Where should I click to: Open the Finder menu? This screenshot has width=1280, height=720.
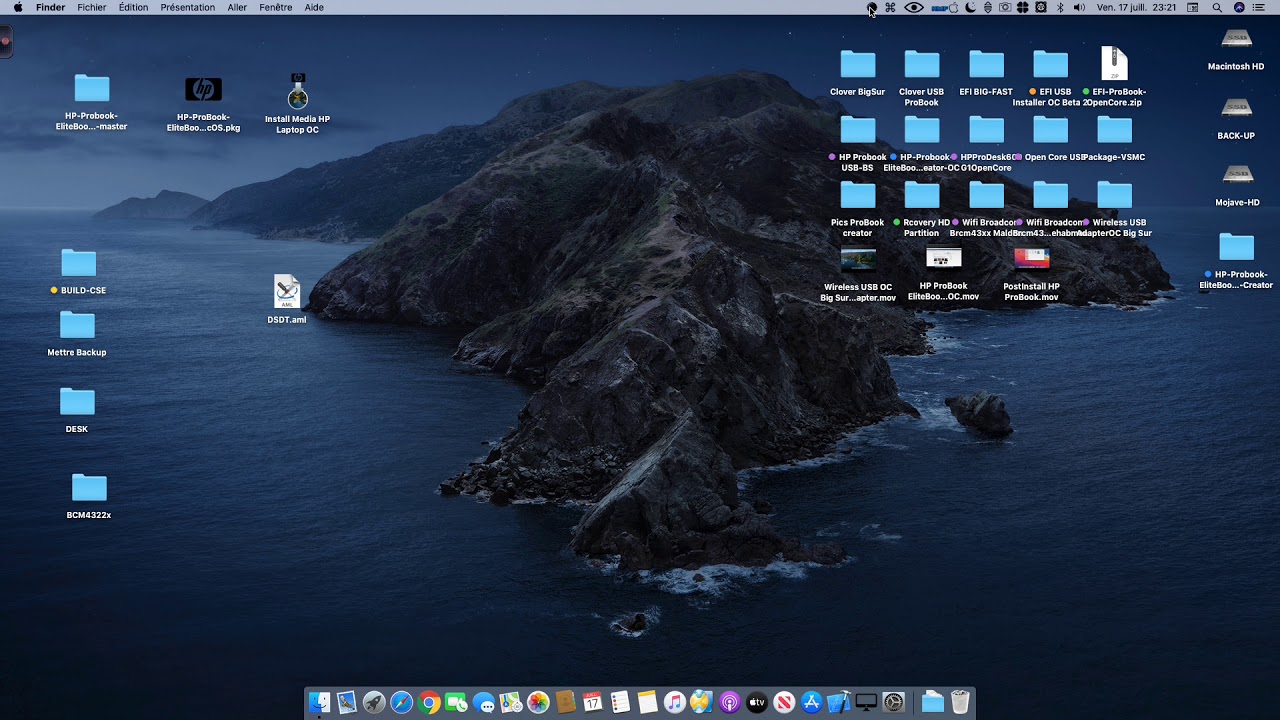pos(51,7)
